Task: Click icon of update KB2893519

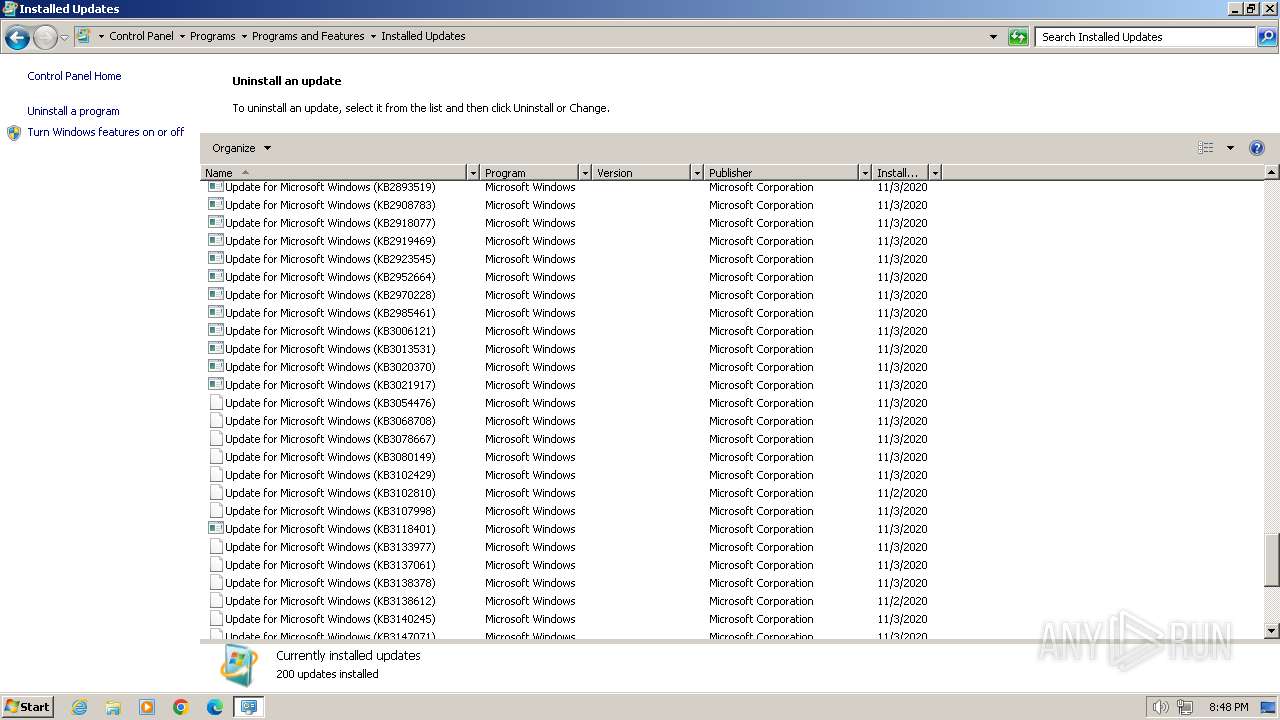Action: point(215,187)
